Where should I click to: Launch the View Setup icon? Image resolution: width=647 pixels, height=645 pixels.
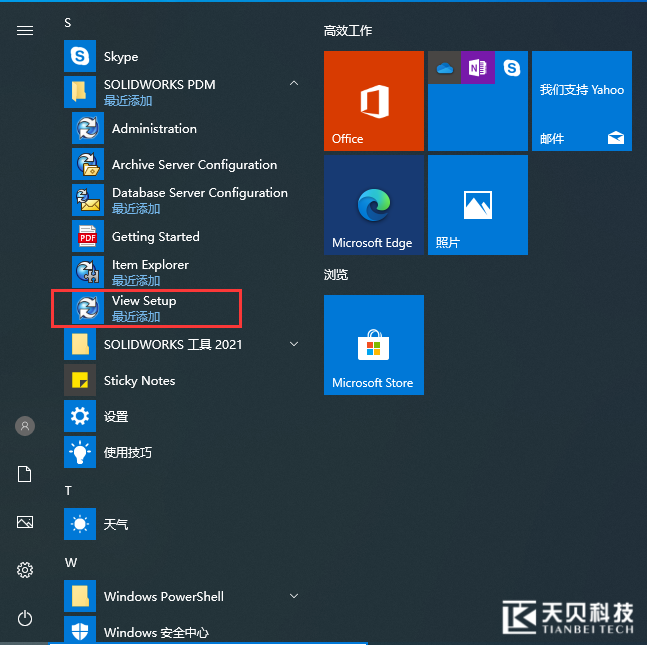click(88, 308)
